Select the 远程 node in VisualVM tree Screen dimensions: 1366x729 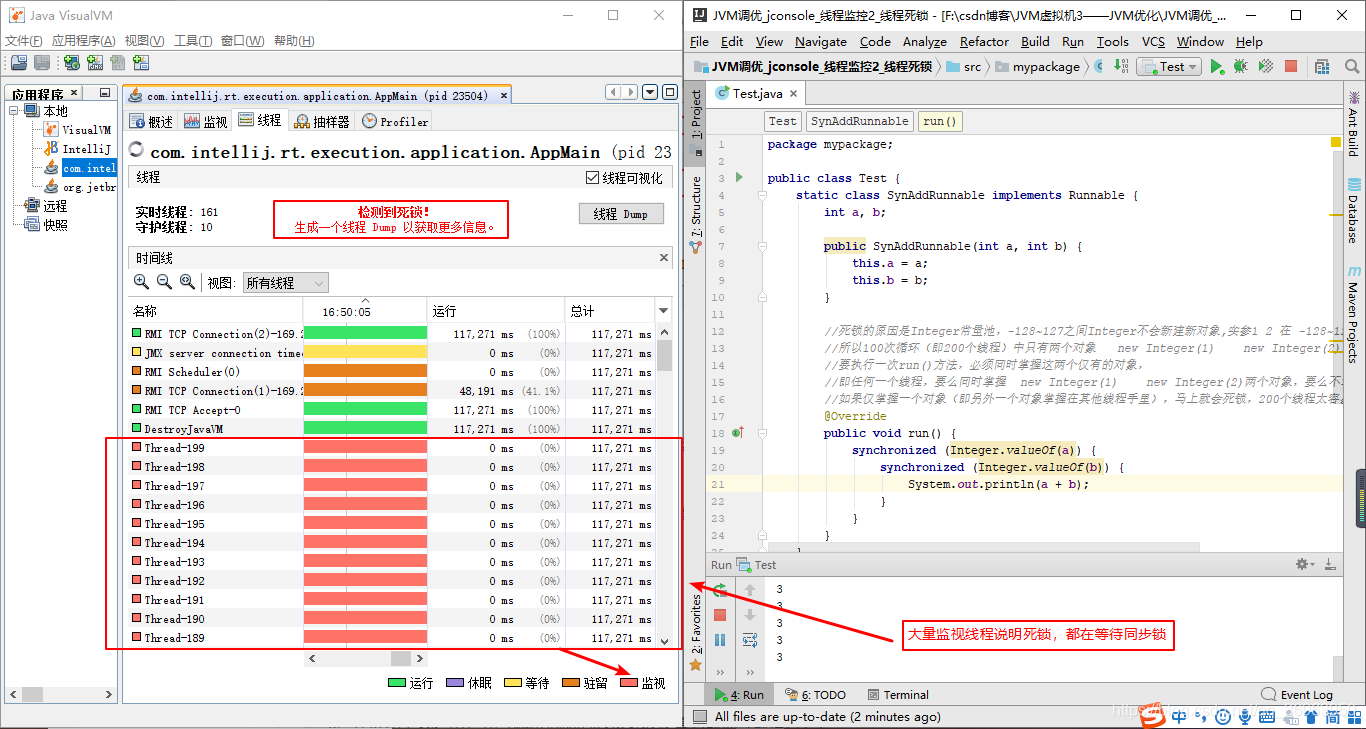click(46, 206)
